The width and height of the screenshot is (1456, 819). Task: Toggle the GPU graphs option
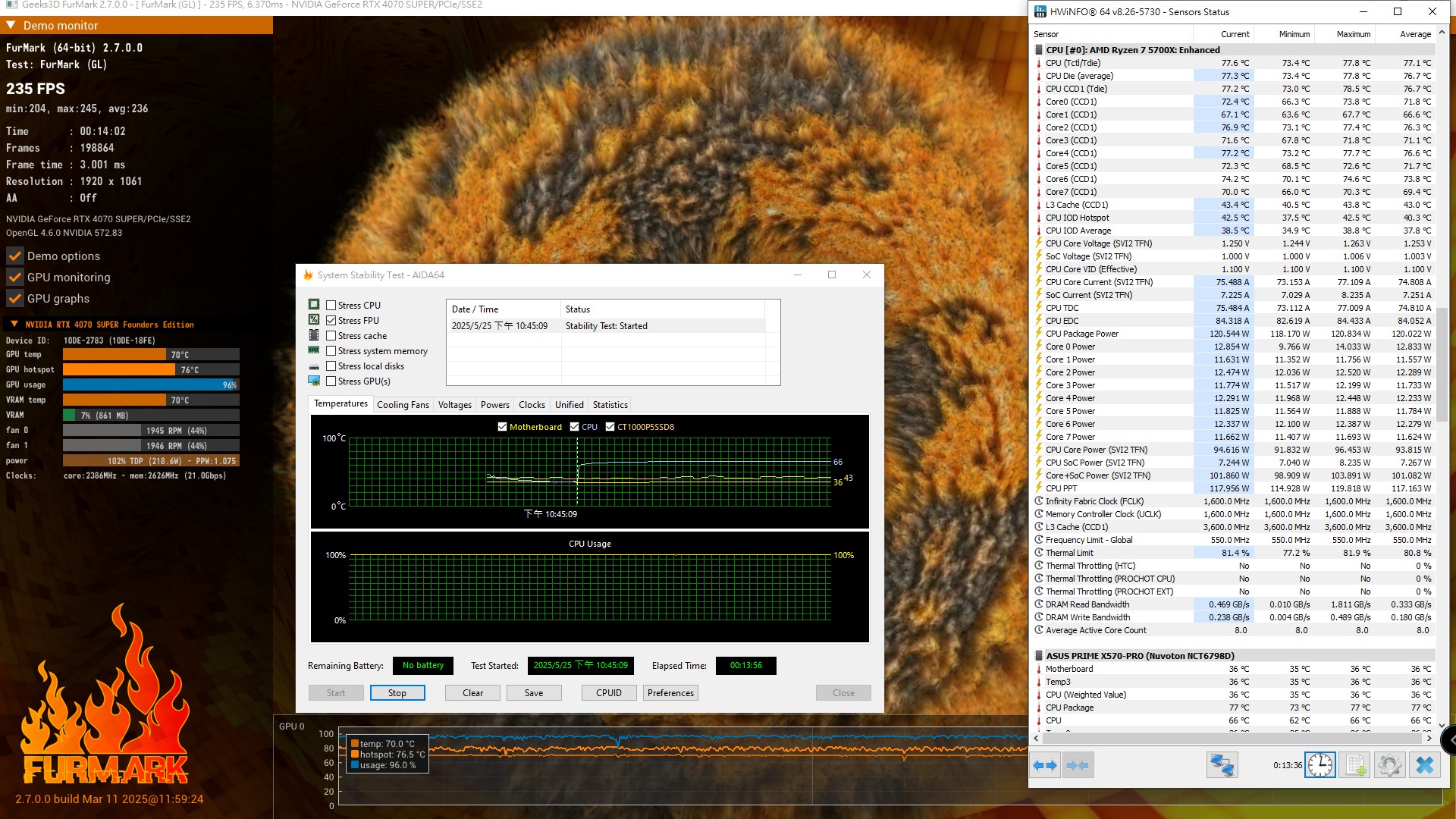15,299
